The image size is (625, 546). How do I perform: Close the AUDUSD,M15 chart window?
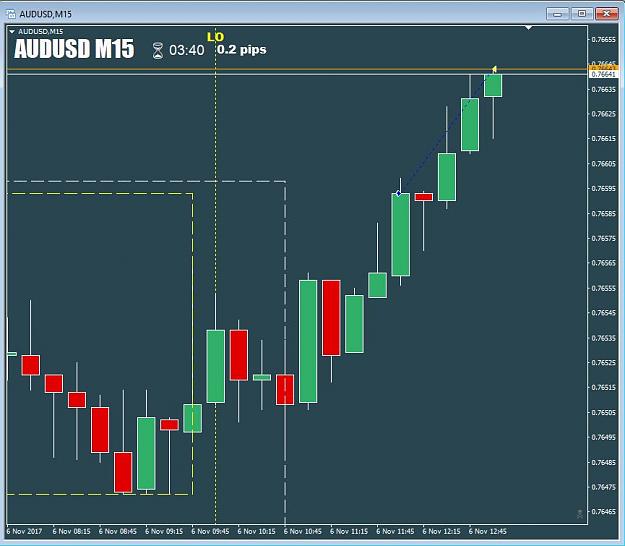pyautogui.click(x=606, y=14)
